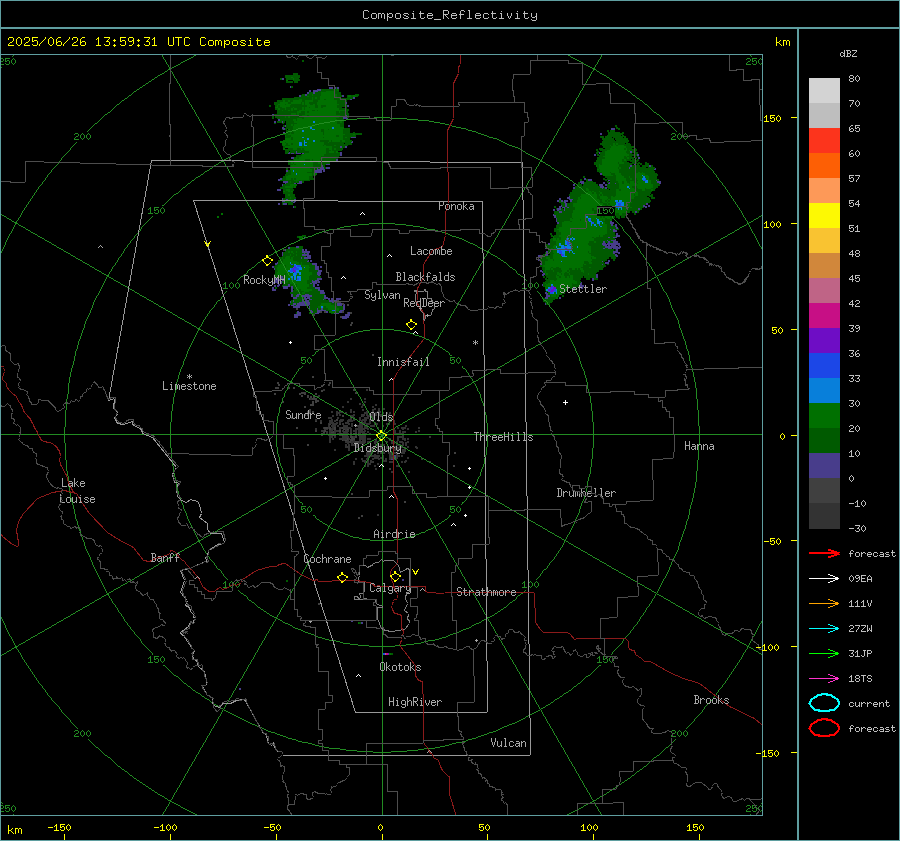The height and width of the screenshot is (841, 900).
Task: Click the Banff label
Action: pyautogui.click(x=165, y=558)
